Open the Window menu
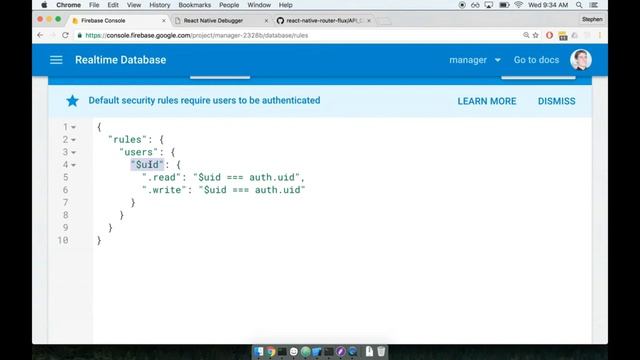The width and height of the screenshot is (640, 360). (x=259, y=5)
